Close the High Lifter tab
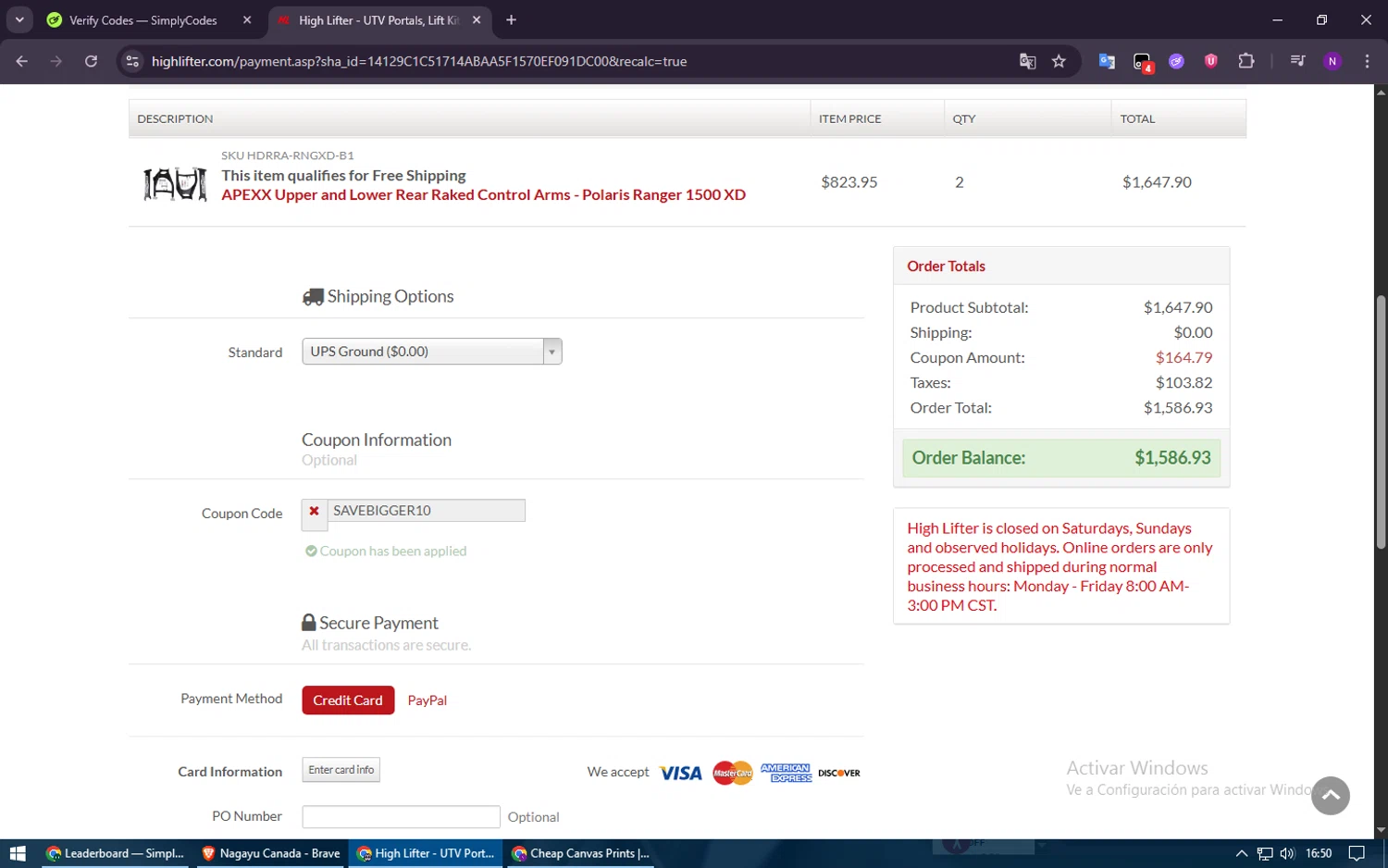The image size is (1388, 868). click(x=477, y=20)
